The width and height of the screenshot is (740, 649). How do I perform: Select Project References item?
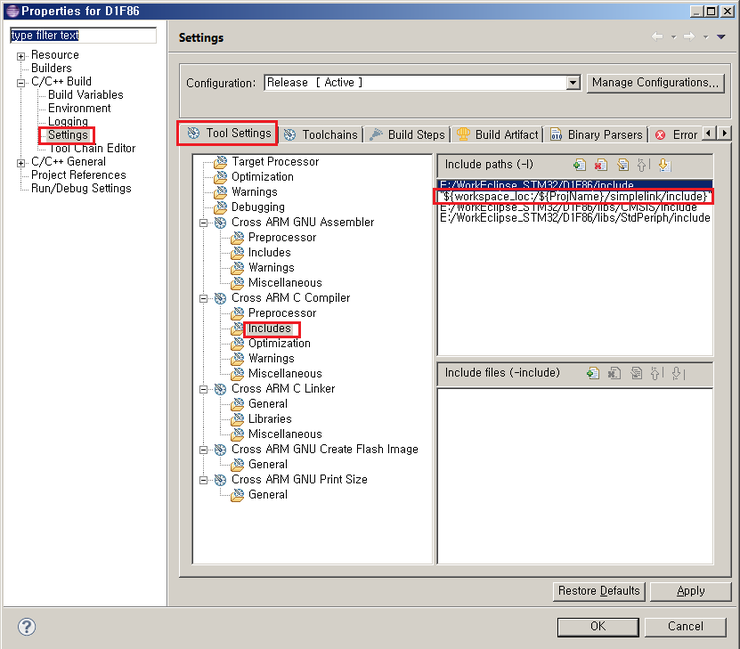pyautogui.click(x=78, y=175)
